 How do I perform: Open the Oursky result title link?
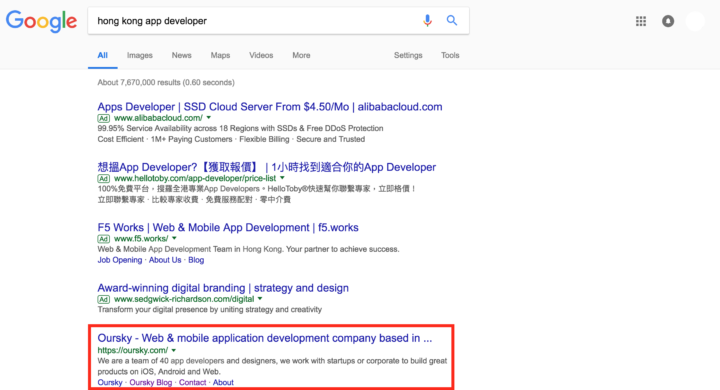coord(264,338)
